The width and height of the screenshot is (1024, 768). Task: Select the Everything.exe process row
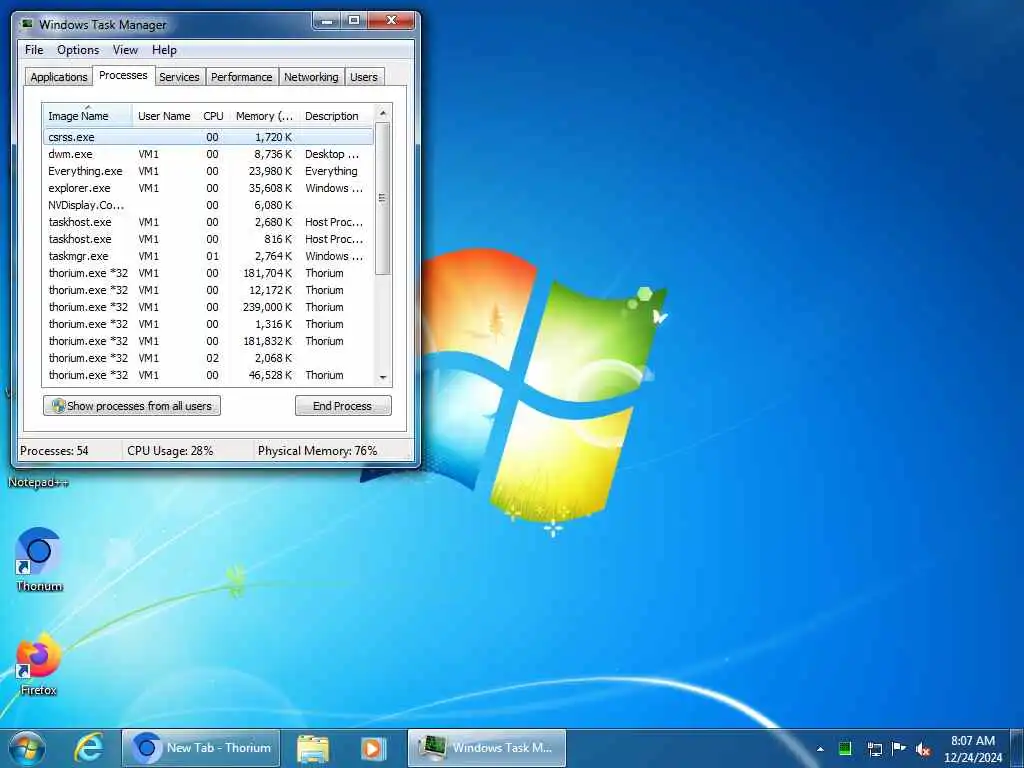pos(208,171)
